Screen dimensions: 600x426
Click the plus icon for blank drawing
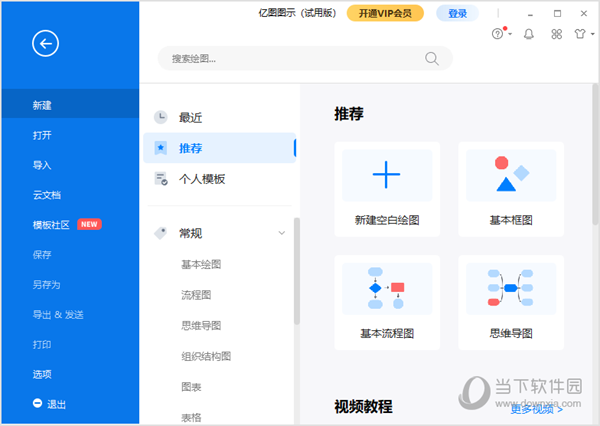coord(386,175)
